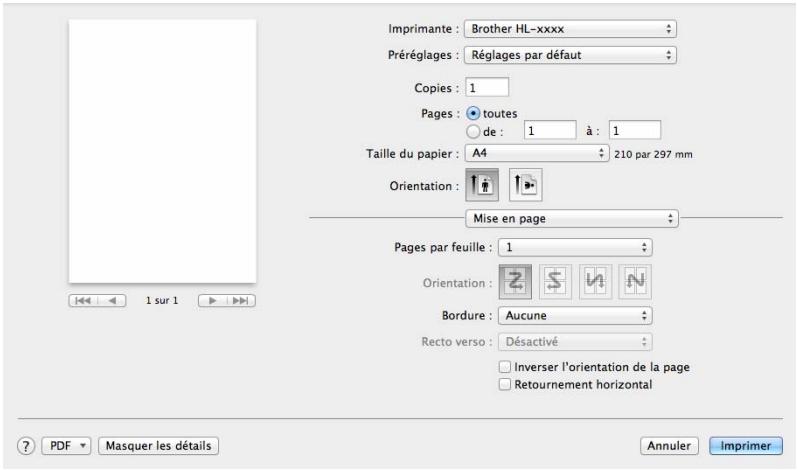Click the '1 sur 1' page indicator
The height and width of the screenshot is (470, 798).
click(x=162, y=301)
